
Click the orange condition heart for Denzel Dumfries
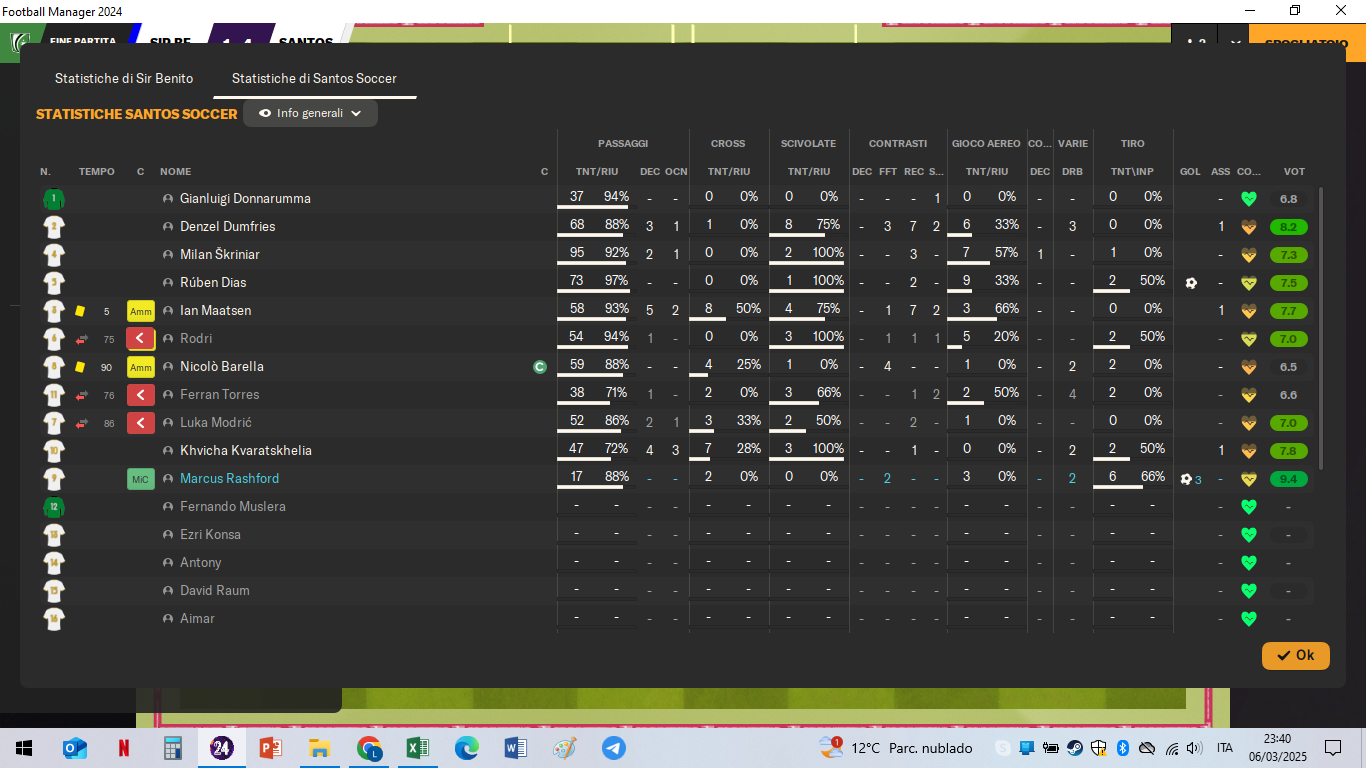[1248, 227]
